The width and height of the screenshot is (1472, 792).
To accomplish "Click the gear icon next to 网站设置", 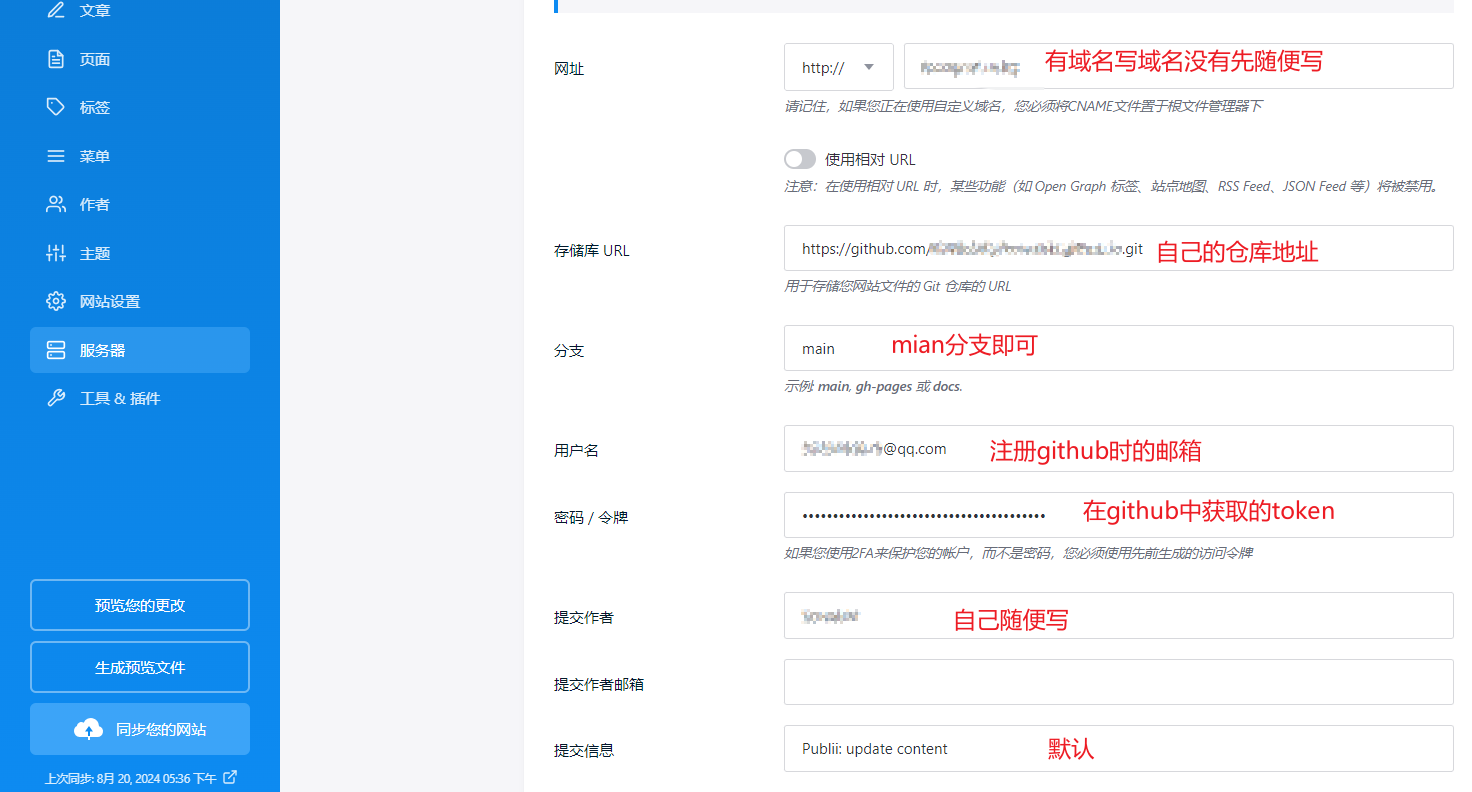I will click(x=56, y=301).
